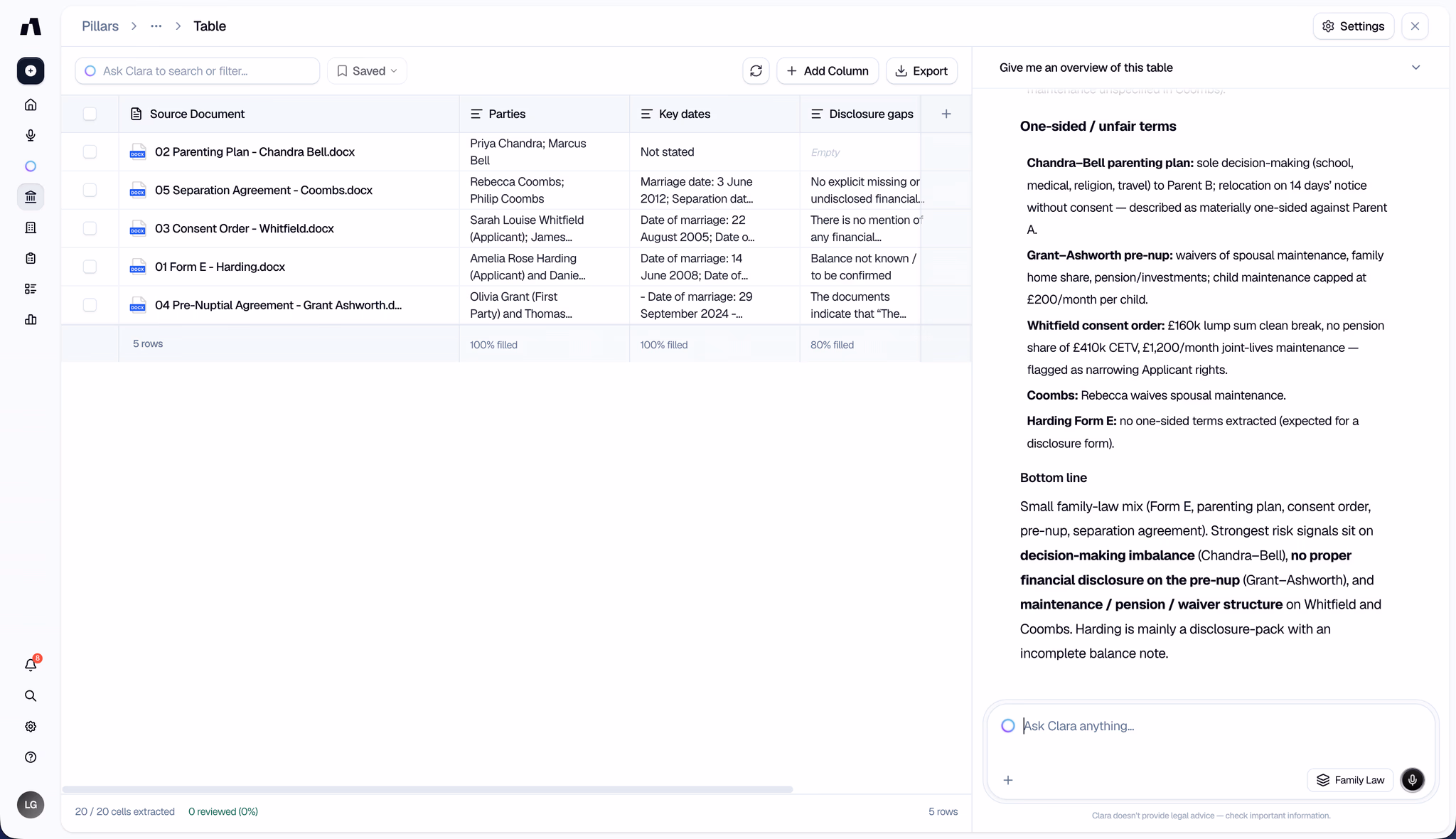Open 04 Pre-Nuptial Agreement - Grant Ashworth
The image size is (1456, 839).
(x=278, y=305)
